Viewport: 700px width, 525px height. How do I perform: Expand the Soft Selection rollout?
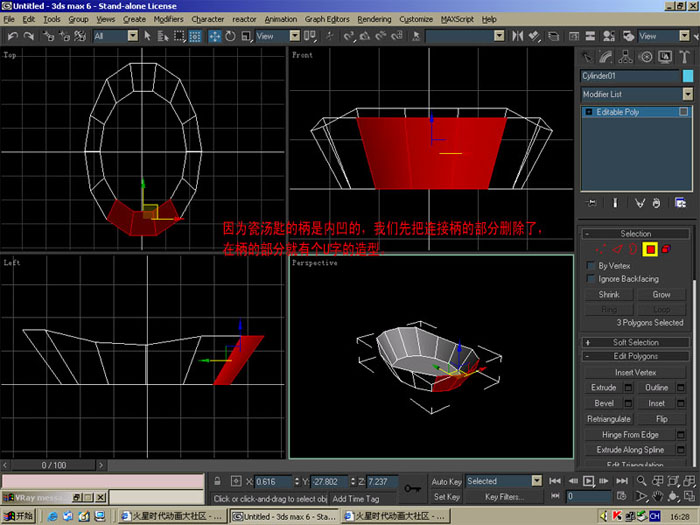point(636,342)
